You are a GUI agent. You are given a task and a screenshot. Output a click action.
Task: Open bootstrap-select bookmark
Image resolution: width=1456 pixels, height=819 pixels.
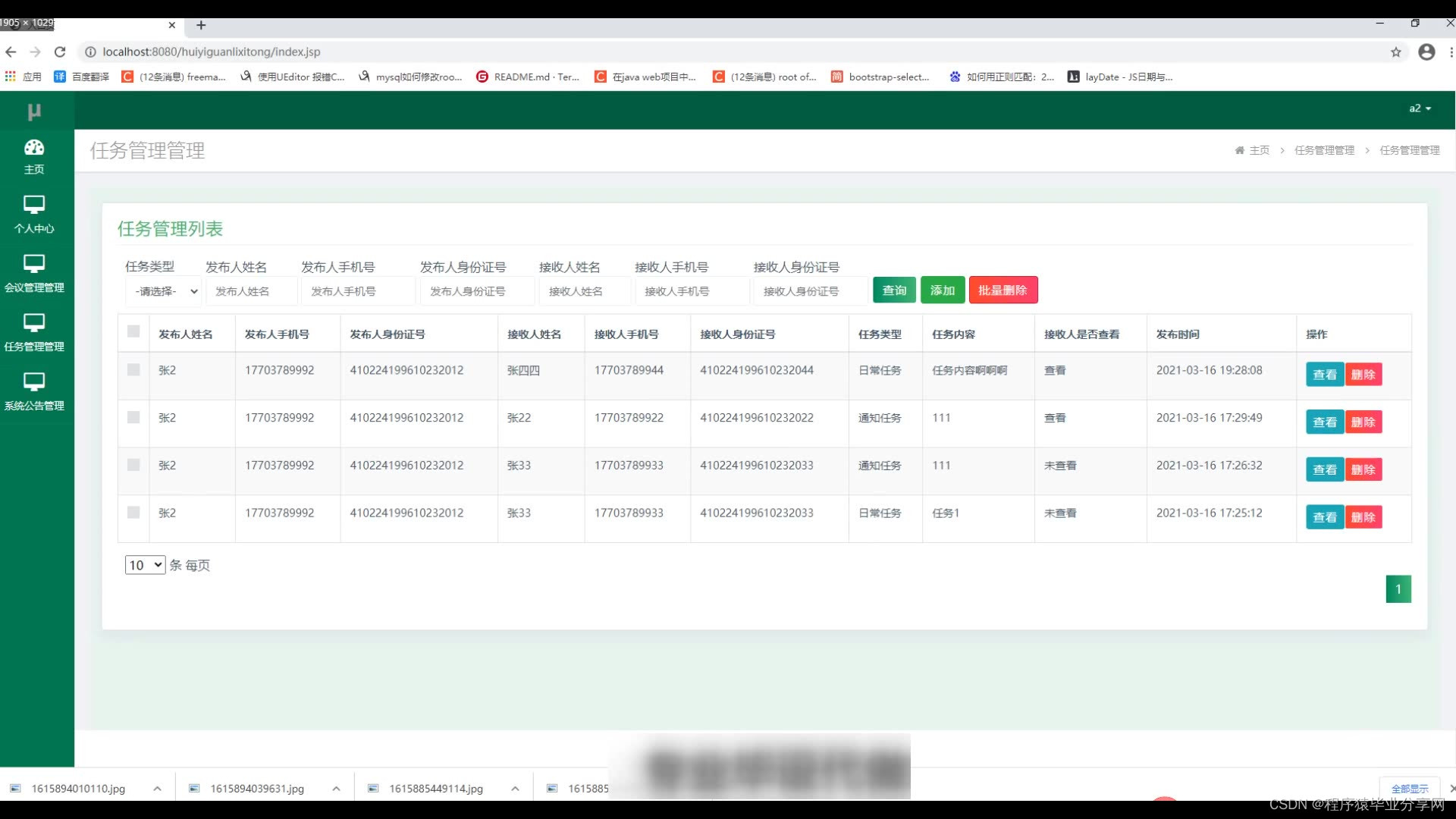880,77
